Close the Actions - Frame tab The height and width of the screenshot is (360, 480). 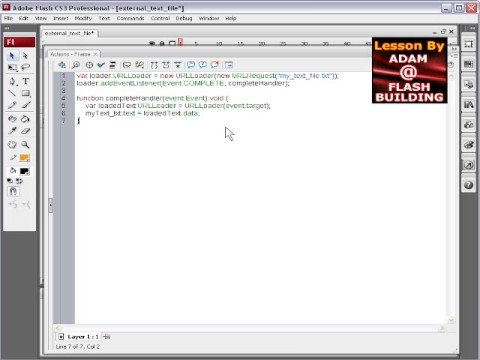pos(95,54)
